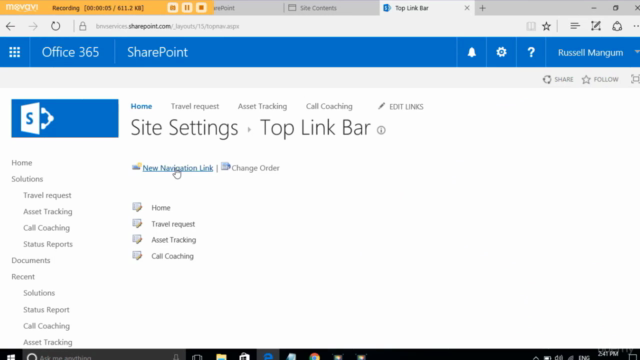Open the browser hub menu
This screenshot has width=640, height=360.
pyautogui.click(x=575, y=27)
